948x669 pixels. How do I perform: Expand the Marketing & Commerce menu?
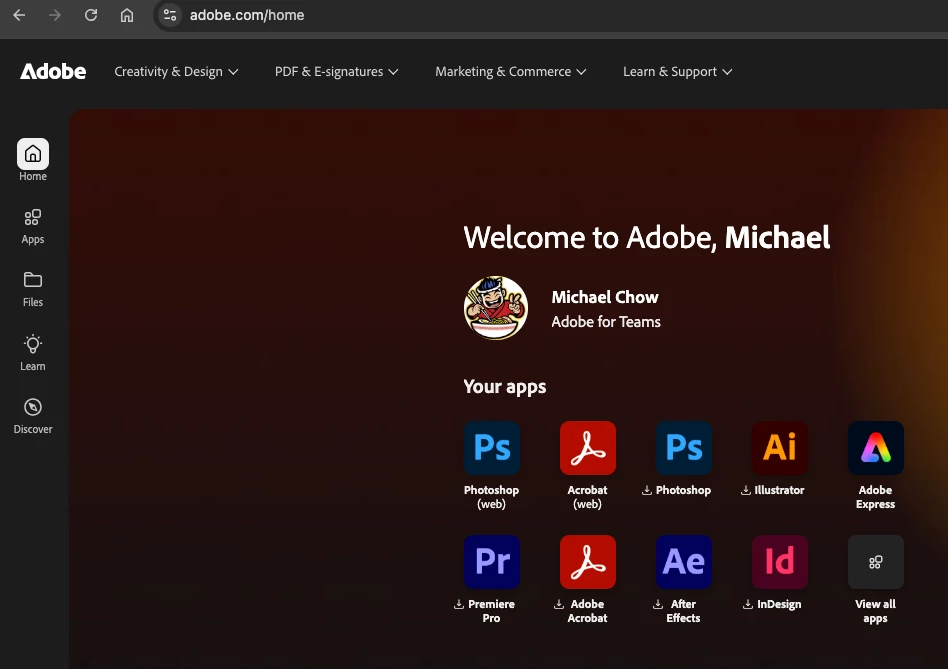pyautogui.click(x=510, y=71)
